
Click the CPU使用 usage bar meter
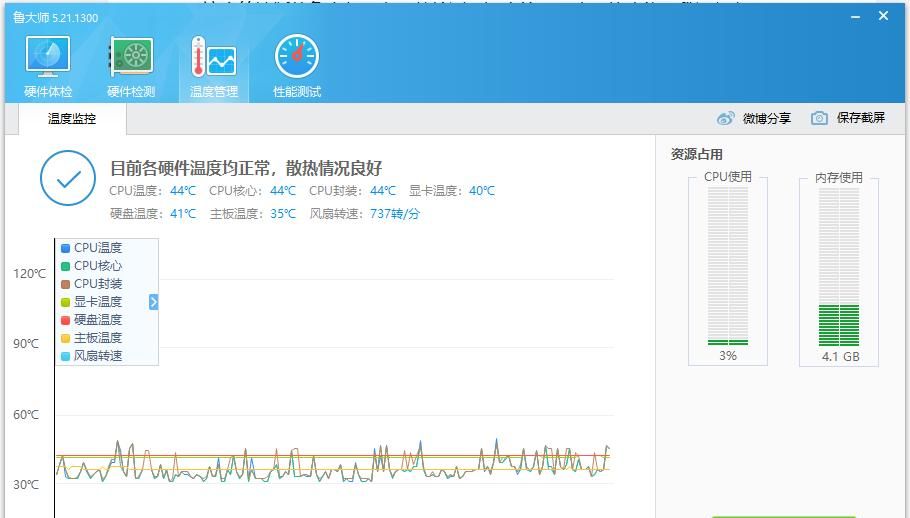[728, 266]
